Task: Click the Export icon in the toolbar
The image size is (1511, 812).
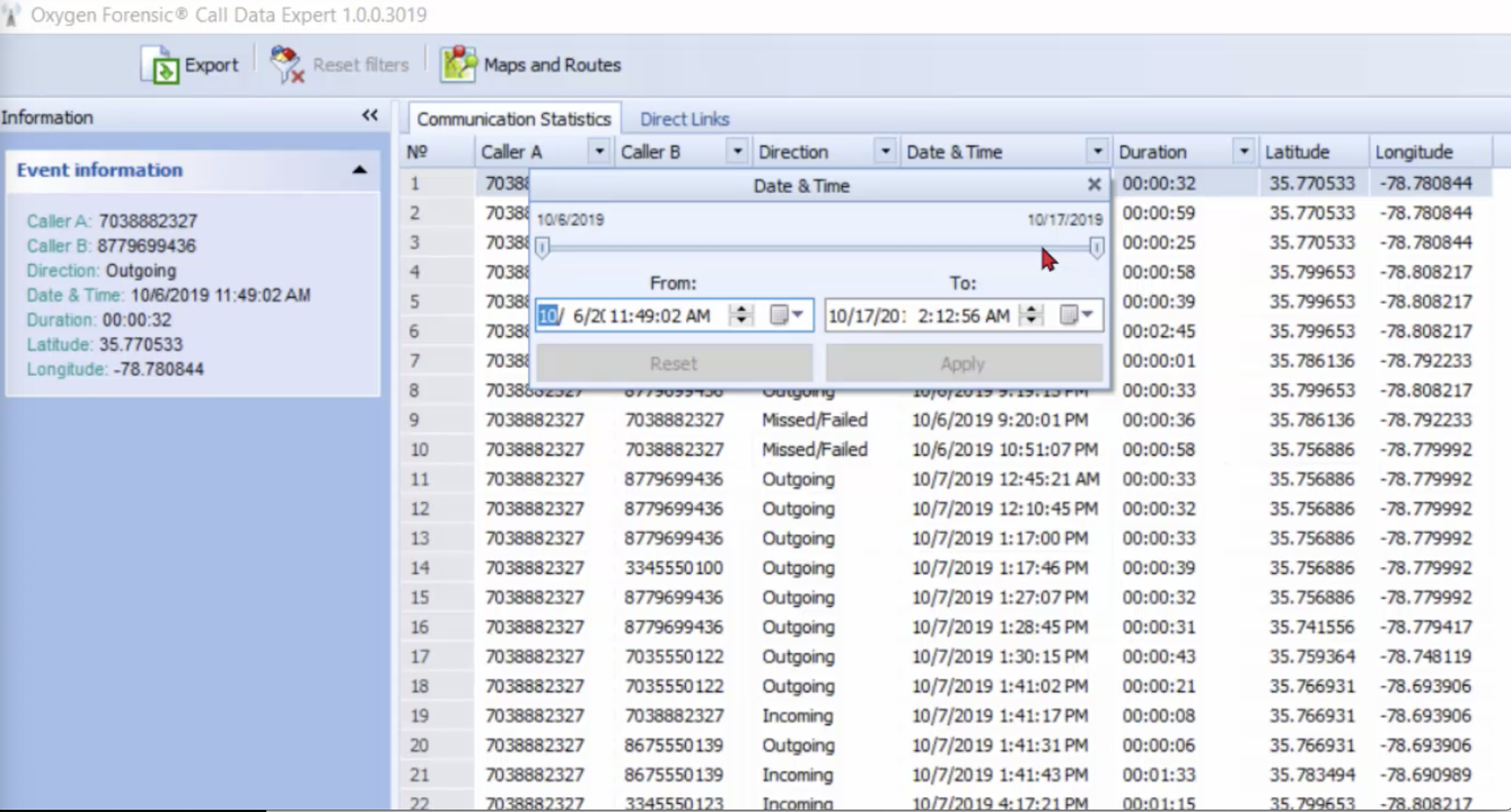Action: (160, 65)
